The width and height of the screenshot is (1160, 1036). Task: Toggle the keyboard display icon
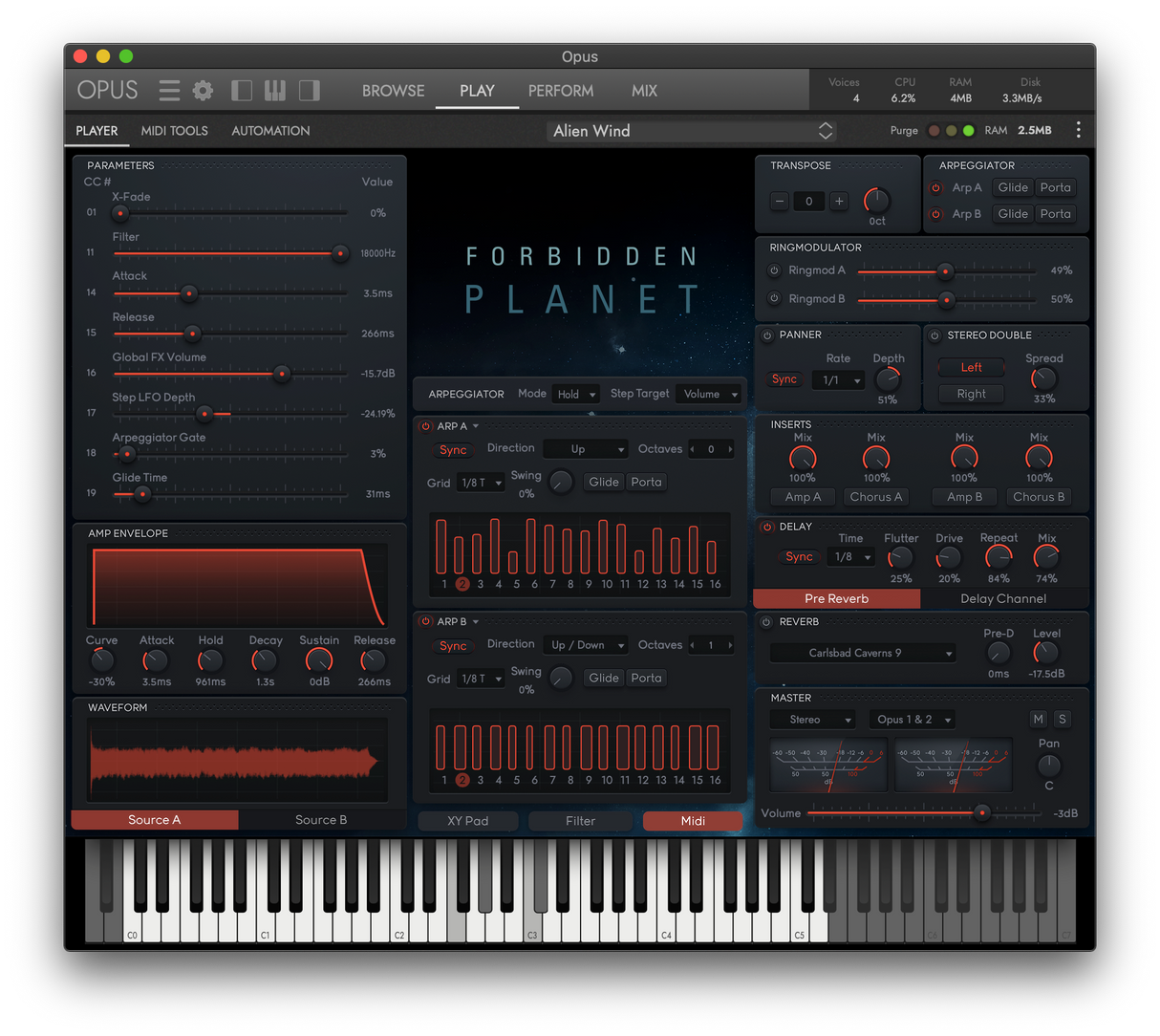click(275, 91)
